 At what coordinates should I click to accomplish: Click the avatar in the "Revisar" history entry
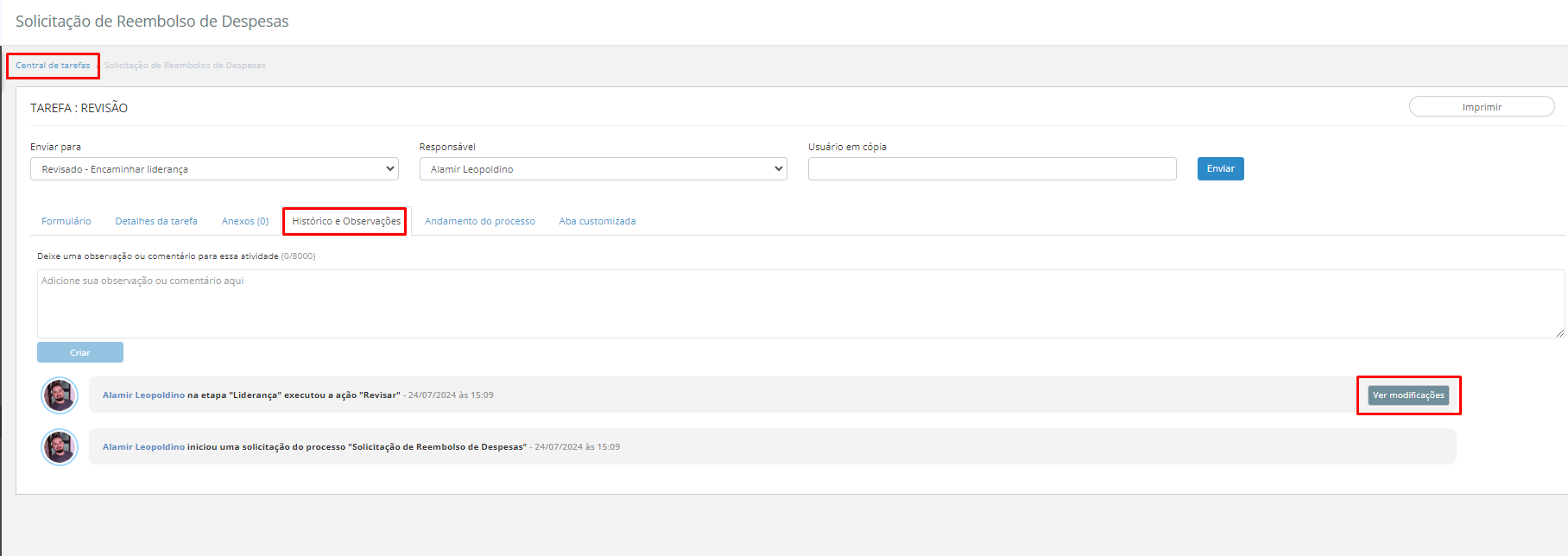click(60, 395)
